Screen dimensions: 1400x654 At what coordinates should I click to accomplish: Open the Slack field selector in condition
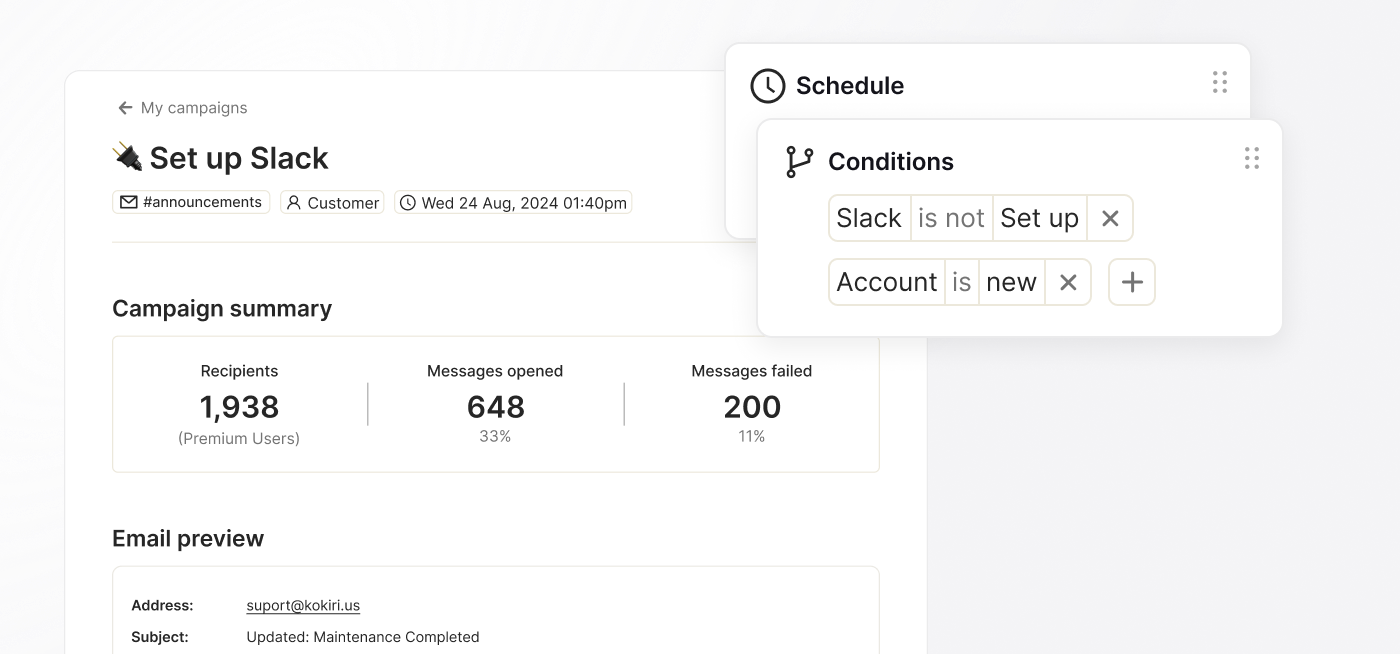pyautogui.click(x=869, y=218)
